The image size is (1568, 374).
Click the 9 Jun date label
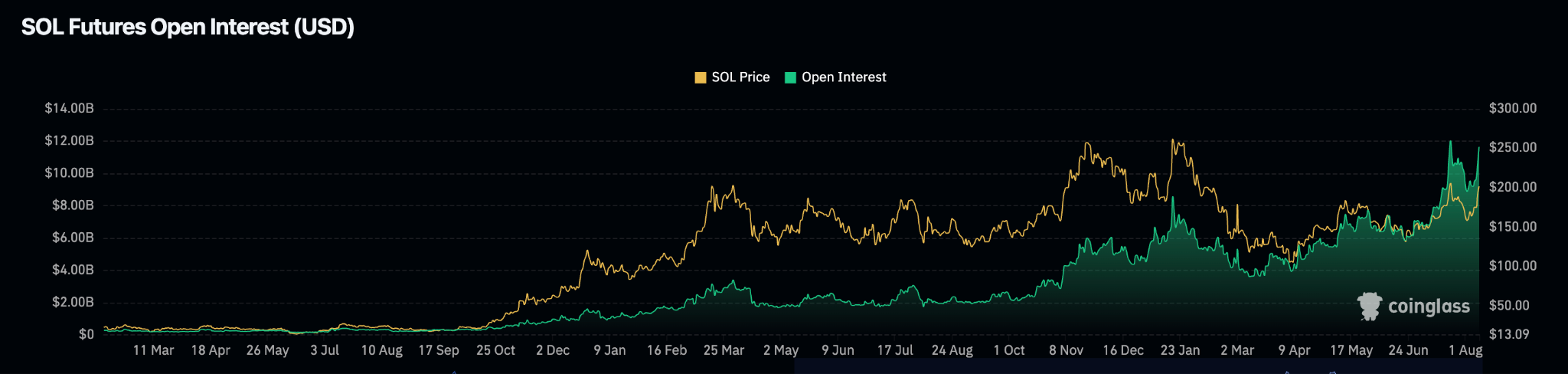point(838,350)
